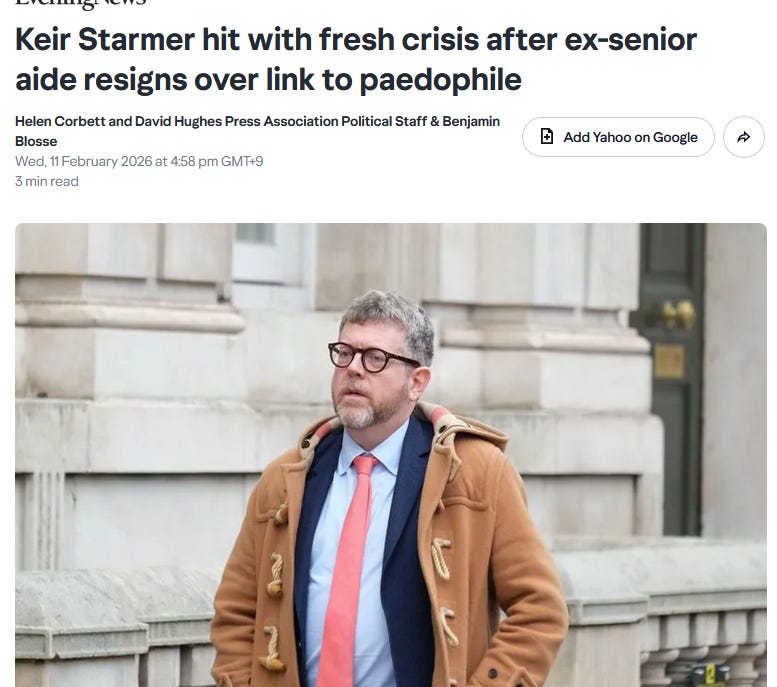The height and width of the screenshot is (687, 777).
Task: Click the dark green door in photo
Action: pos(669,379)
